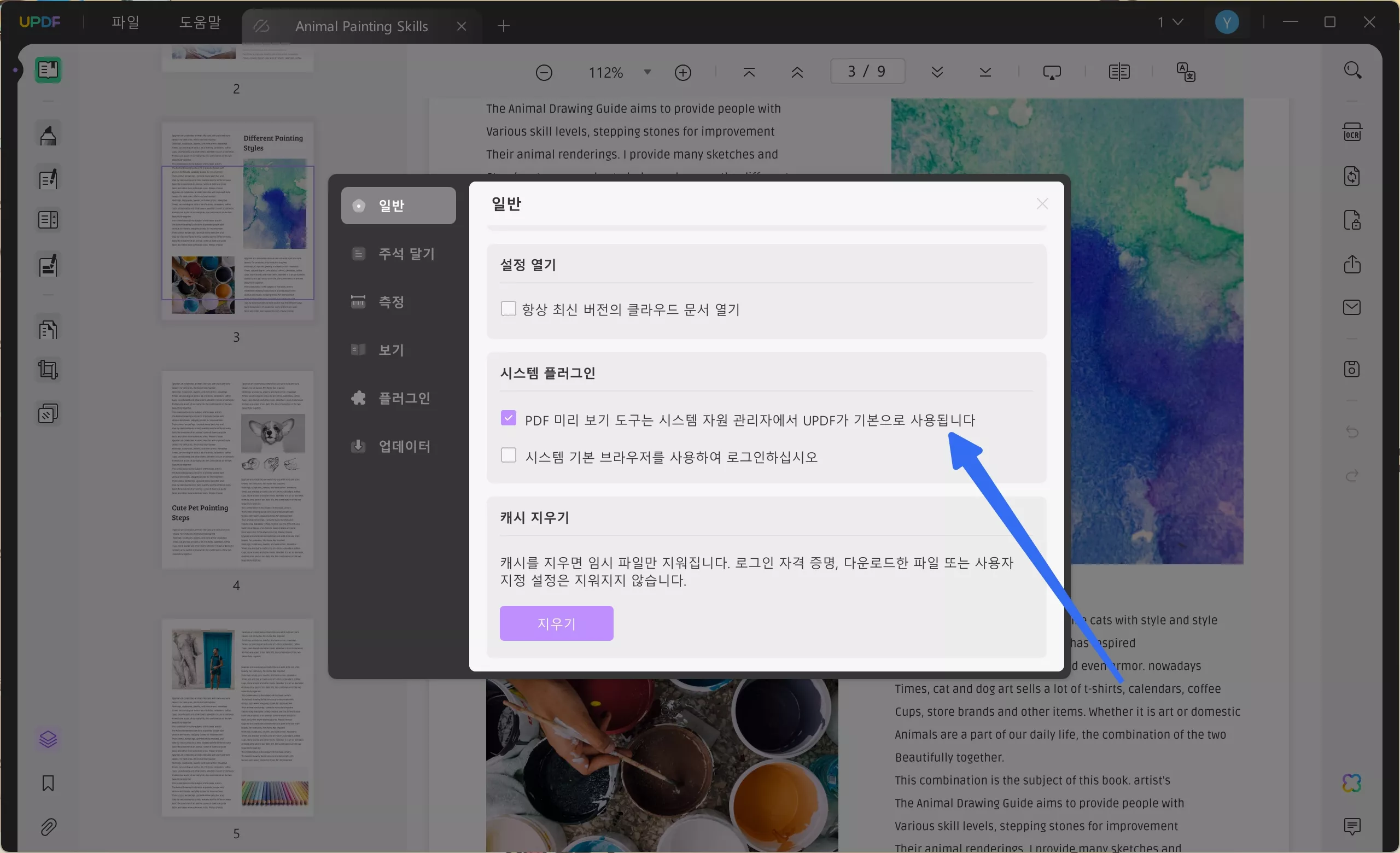Select the 측정 settings tab
Viewport: 1400px width, 853px height.
pos(398,302)
